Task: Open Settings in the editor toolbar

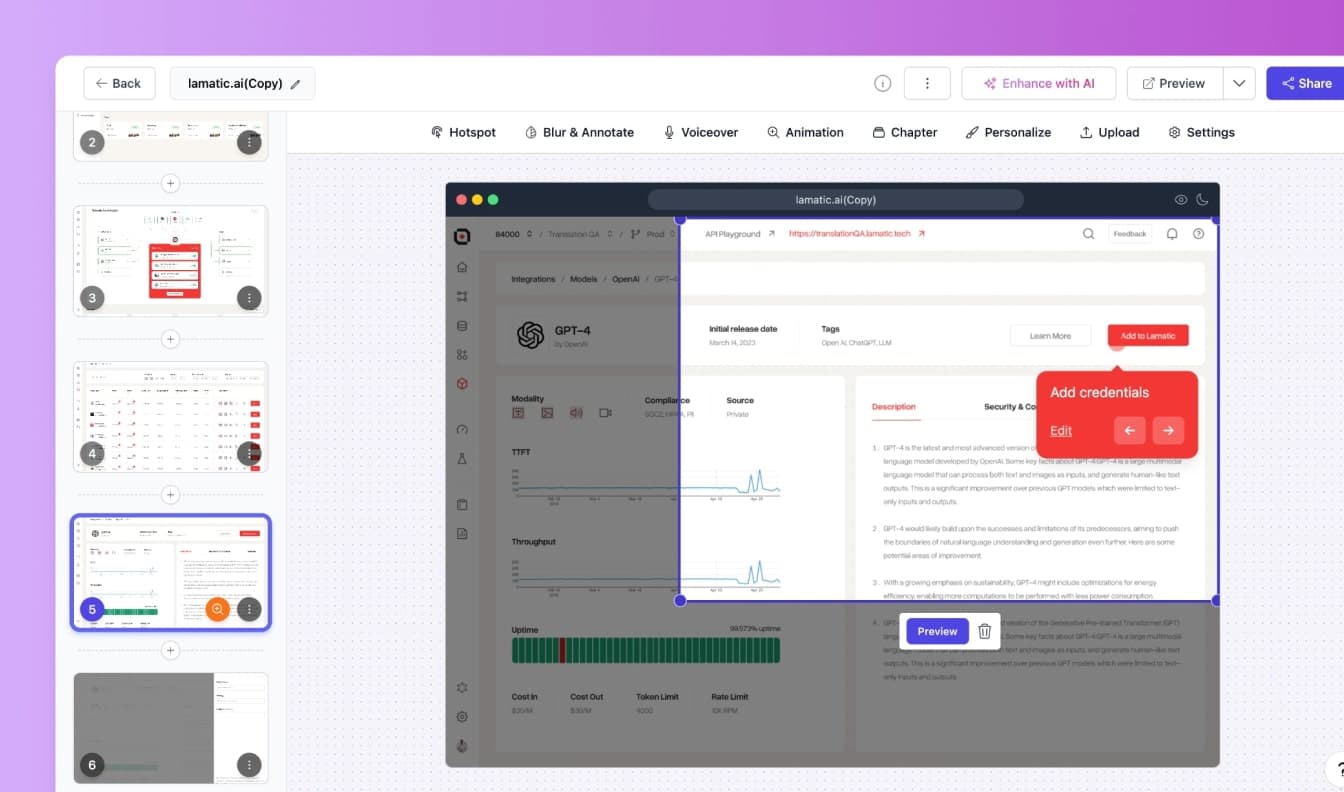Action: tap(1201, 132)
